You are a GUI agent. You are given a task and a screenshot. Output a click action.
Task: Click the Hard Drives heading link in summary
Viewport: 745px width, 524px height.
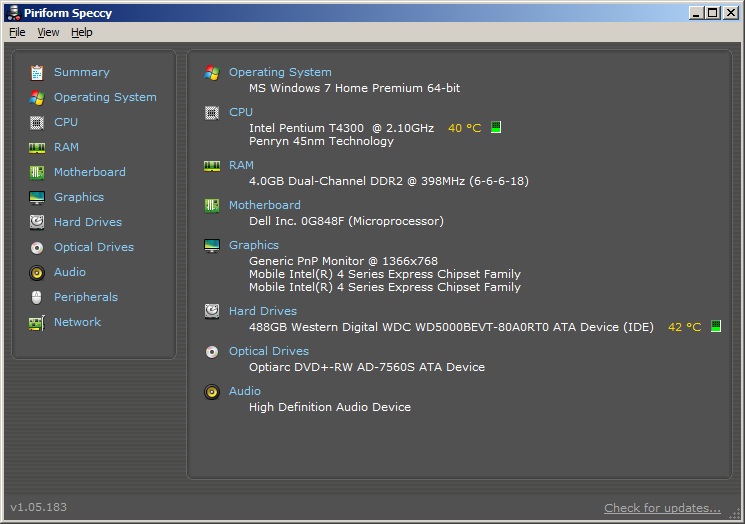(x=263, y=311)
